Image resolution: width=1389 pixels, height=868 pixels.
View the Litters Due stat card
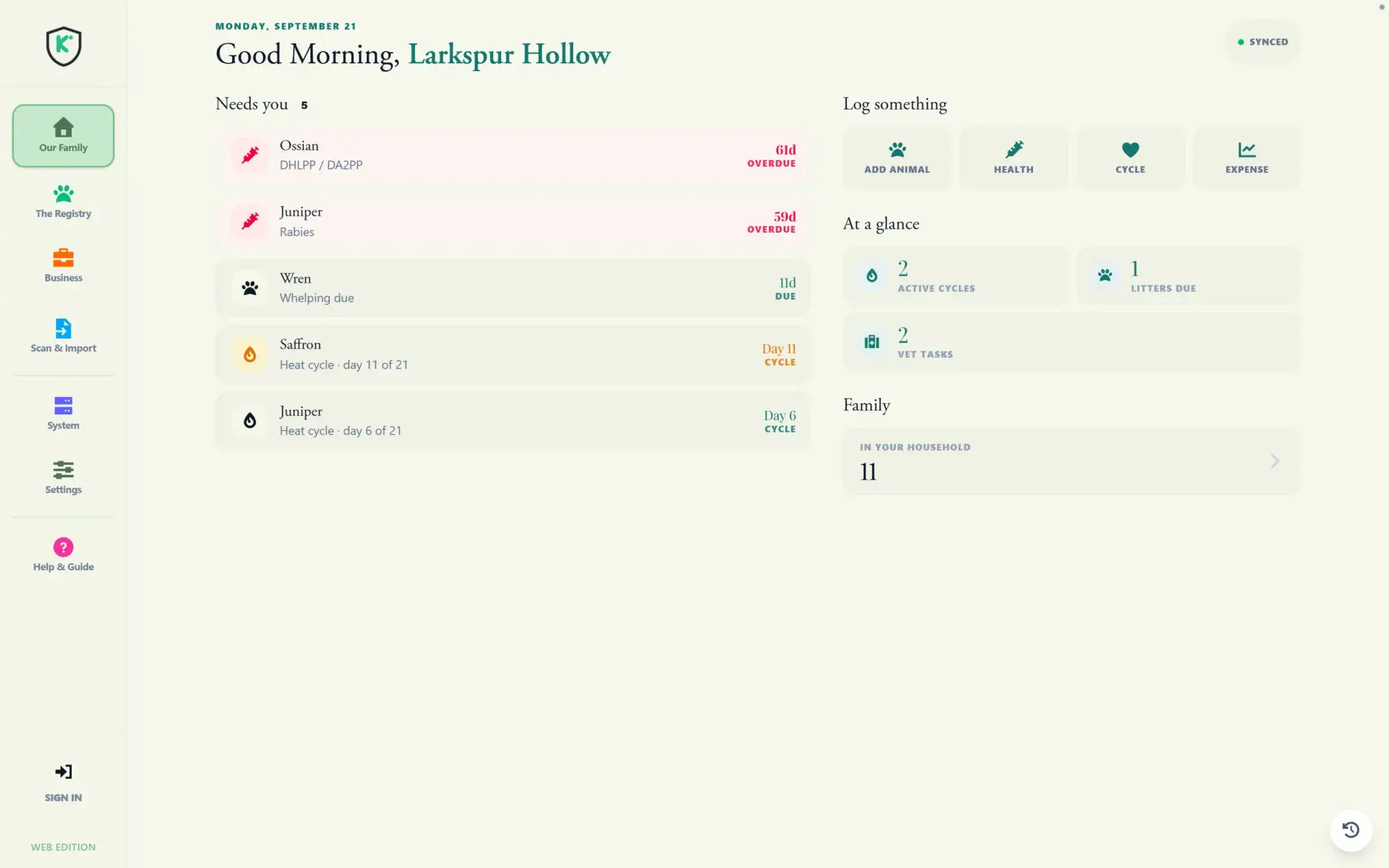coord(1189,275)
